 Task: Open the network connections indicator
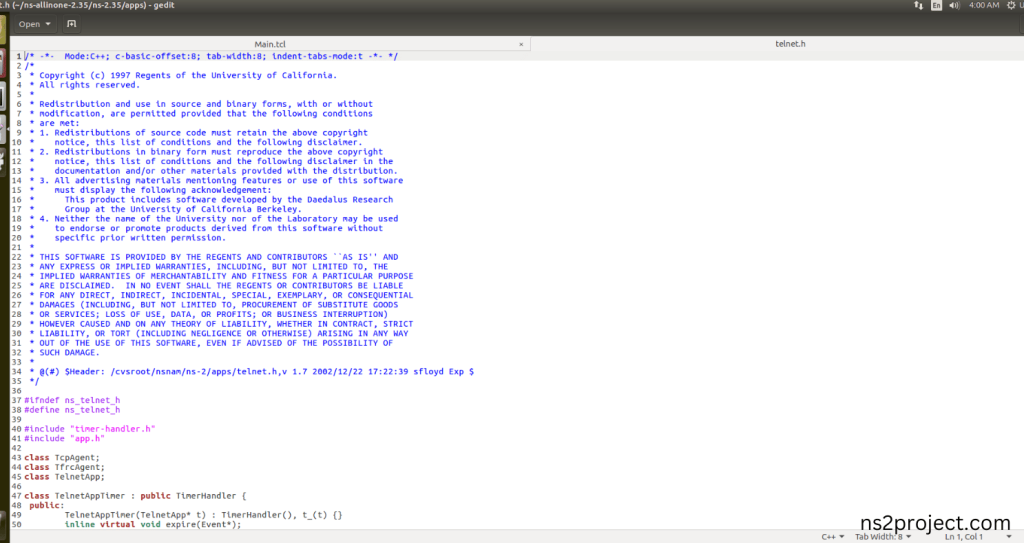tap(918, 5)
